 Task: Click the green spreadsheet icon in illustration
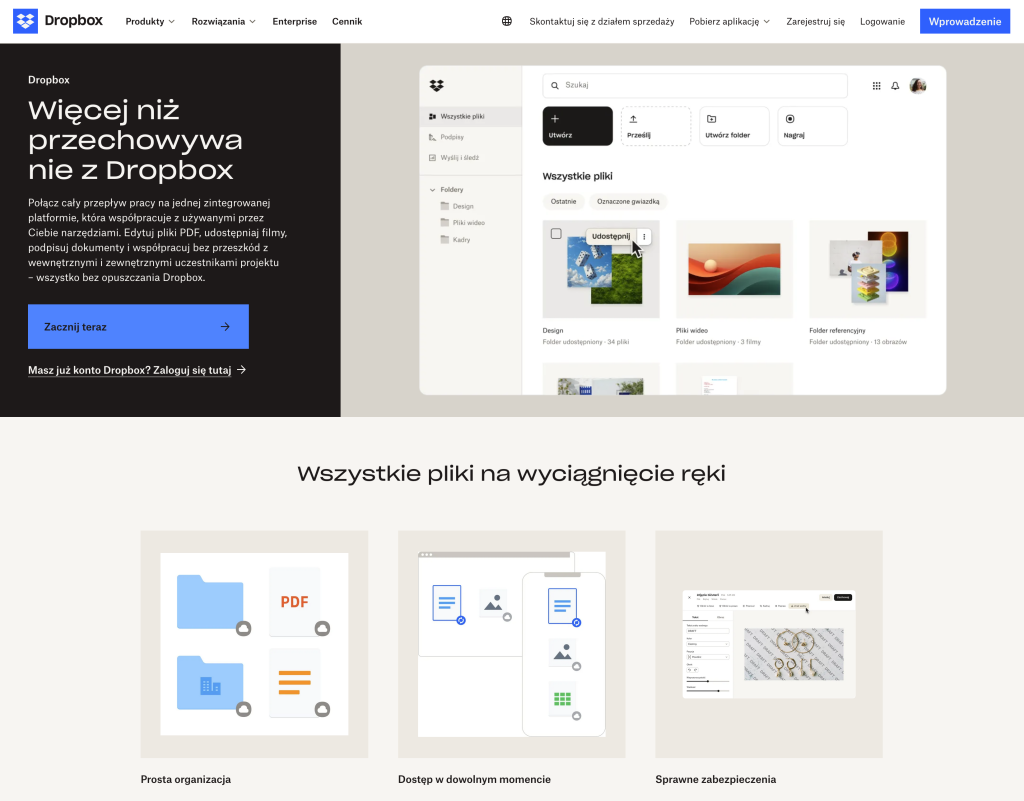coord(562,699)
